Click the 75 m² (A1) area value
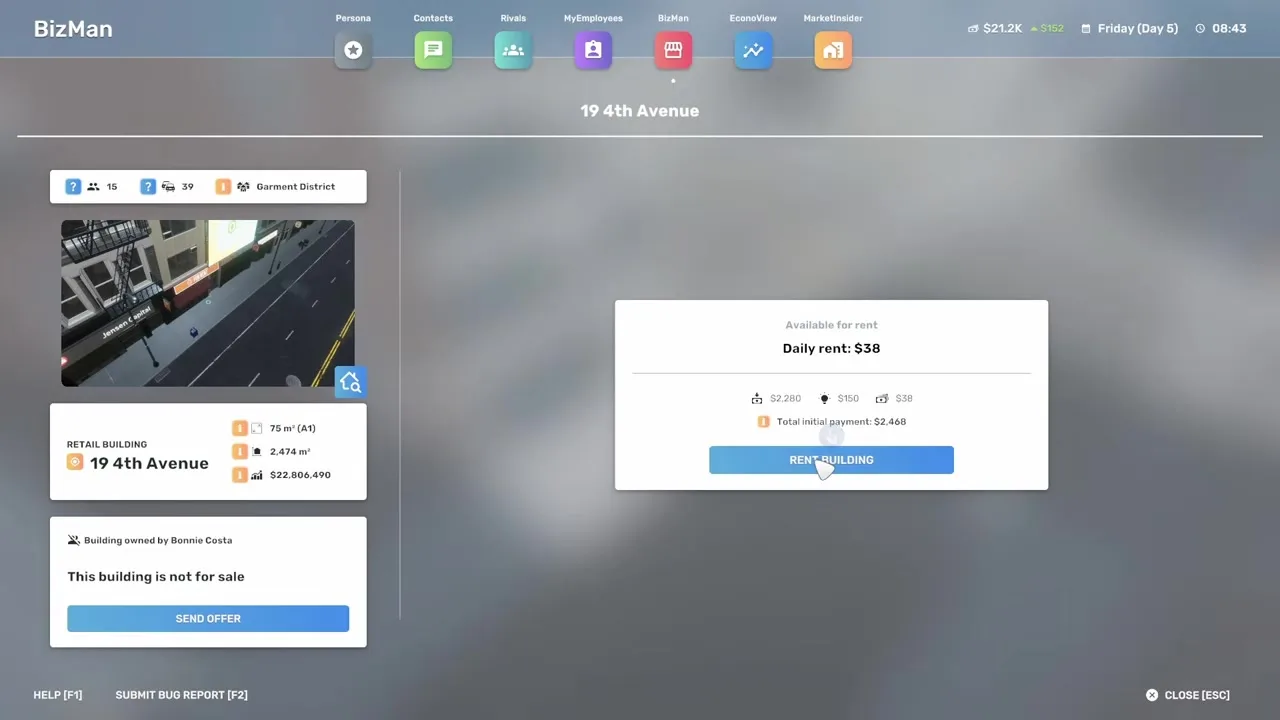 (293, 428)
